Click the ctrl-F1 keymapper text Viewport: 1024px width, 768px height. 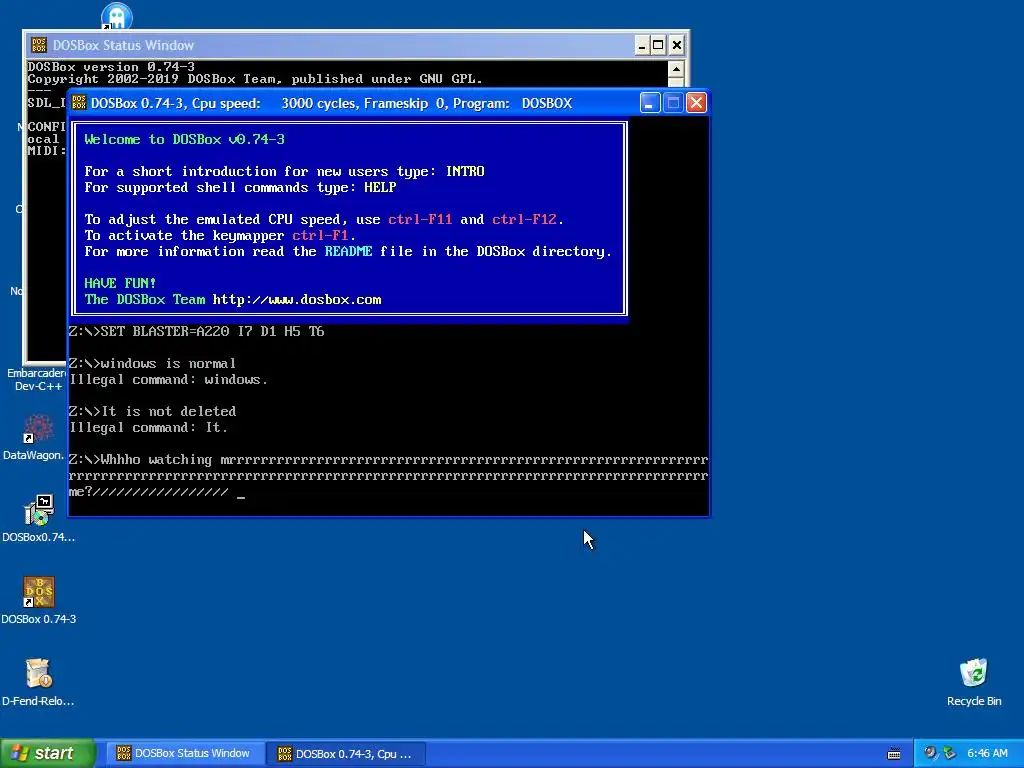tap(320, 235)
